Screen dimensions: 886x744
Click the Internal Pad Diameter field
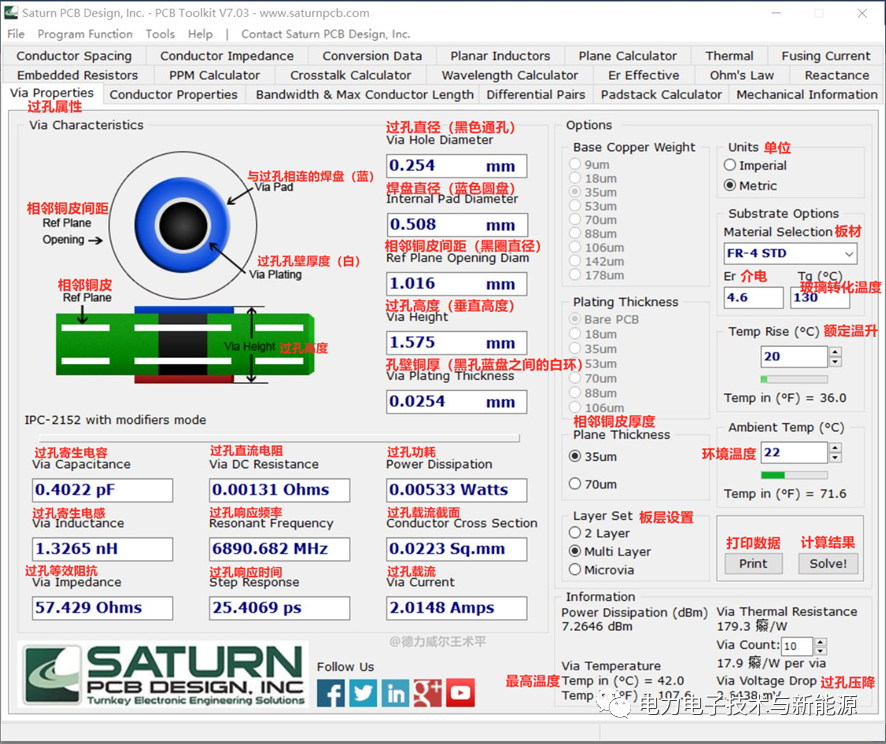(x=457, y=225)
